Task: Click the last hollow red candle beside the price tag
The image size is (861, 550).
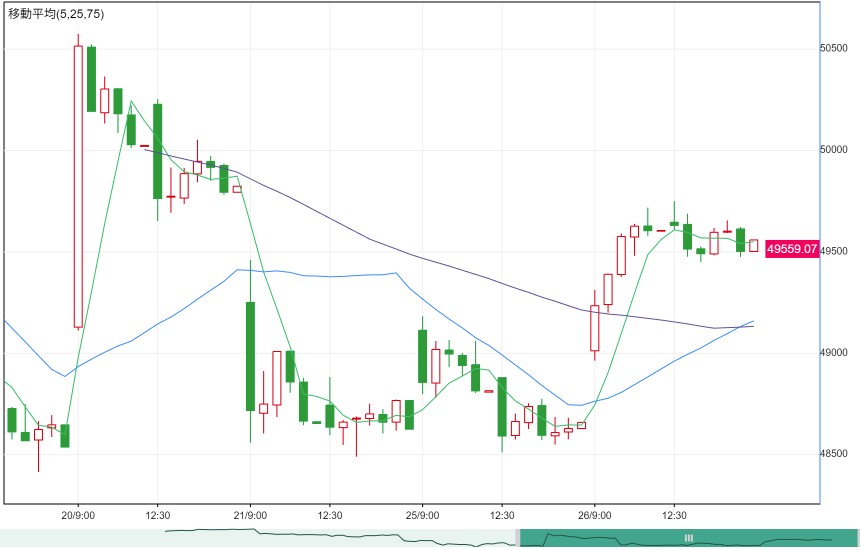Action: click(753, 245)
